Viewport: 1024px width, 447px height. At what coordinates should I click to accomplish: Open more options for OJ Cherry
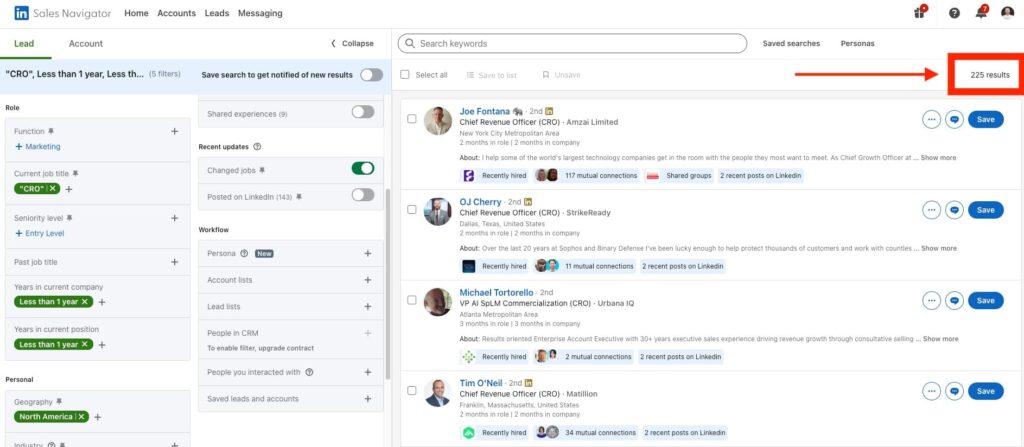pyautogui.click(x=931, y=210)
